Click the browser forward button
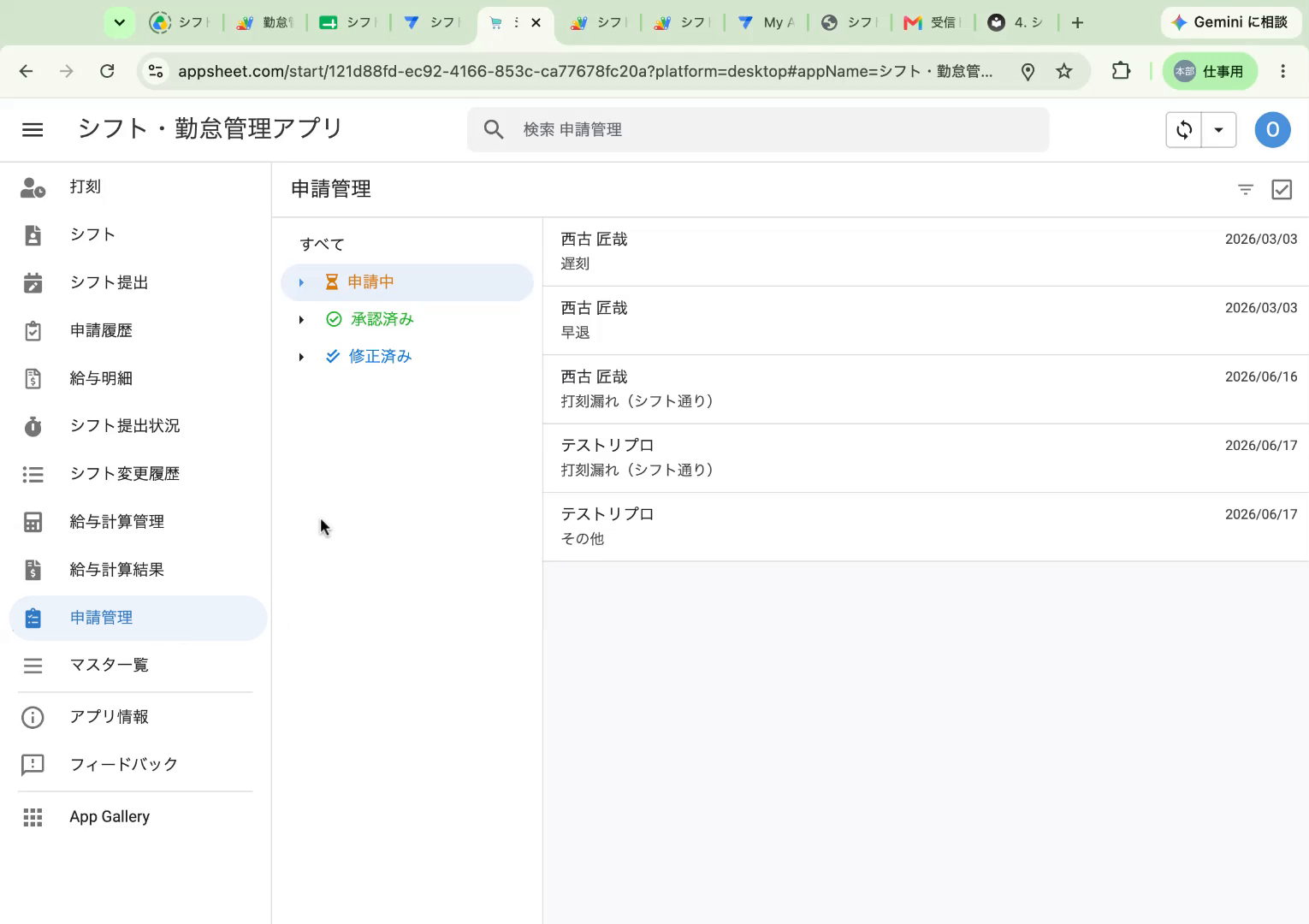Viewport: 1309px width, 924px height. (67, 71)
